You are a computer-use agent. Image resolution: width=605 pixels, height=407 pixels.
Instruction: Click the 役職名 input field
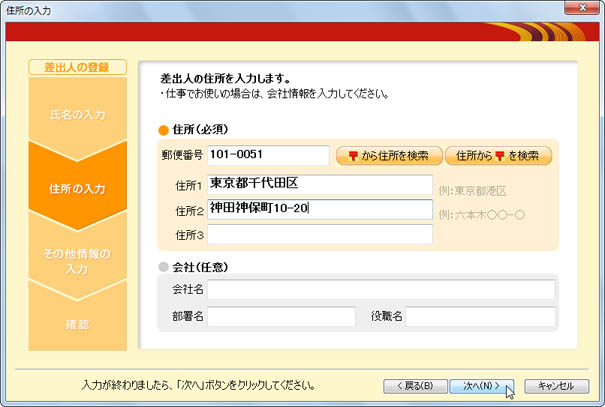tap(479, 317)
